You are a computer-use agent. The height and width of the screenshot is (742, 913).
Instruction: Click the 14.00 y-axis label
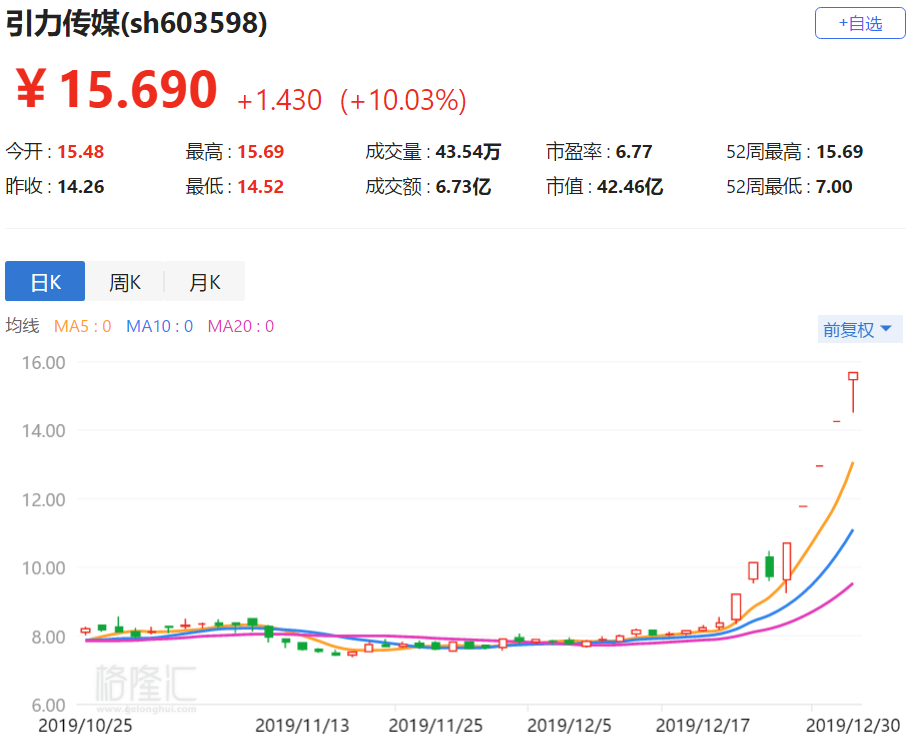pos(44,431)
